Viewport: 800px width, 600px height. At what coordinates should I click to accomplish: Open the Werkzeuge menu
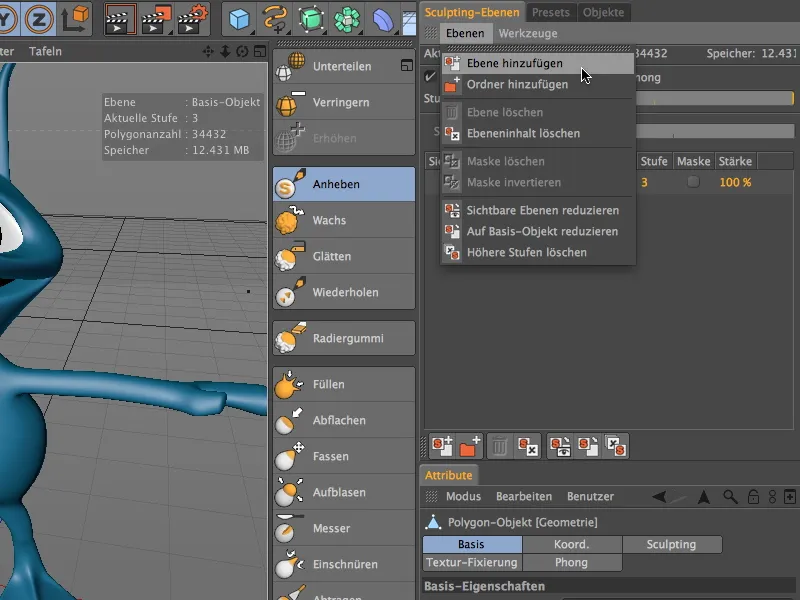click(x=528, y=33)
